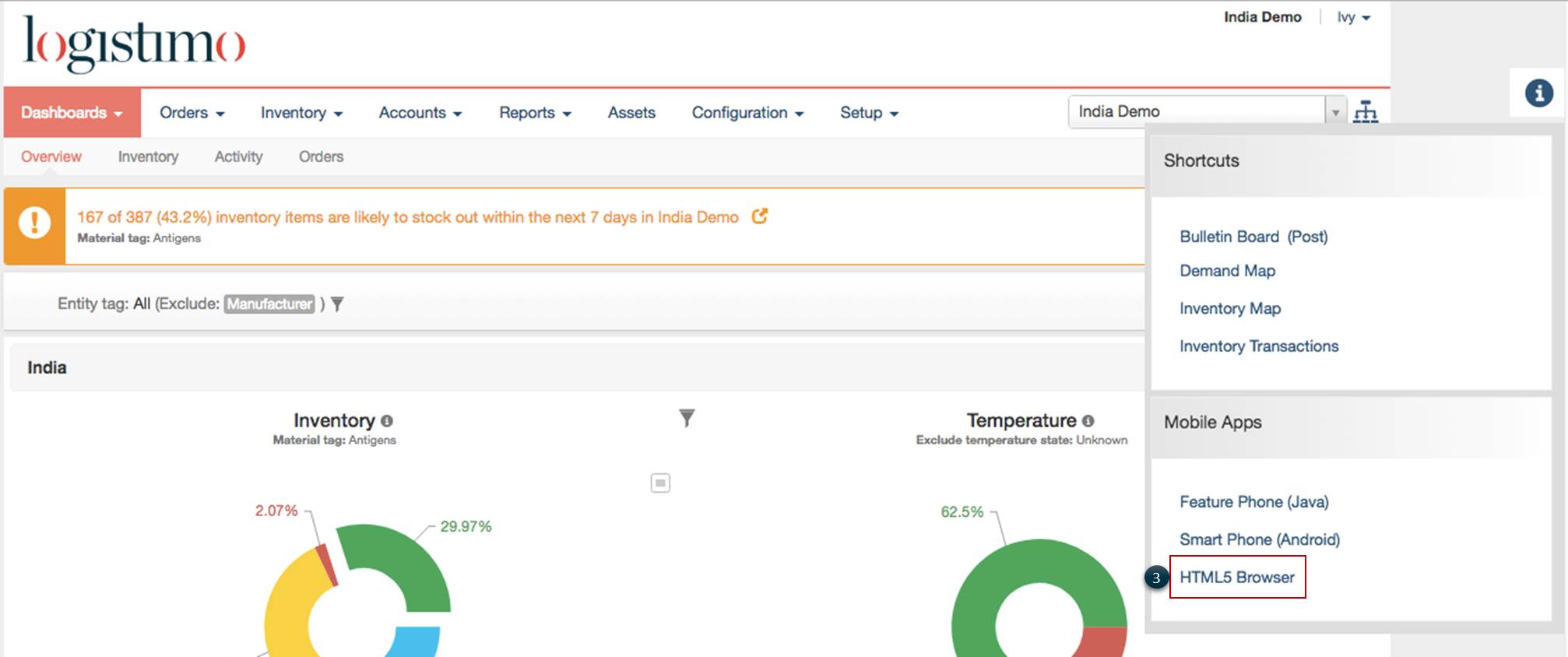The image size is (1568, 657).
Task: Open the India Demo domain selector arrow
Action: click(1335, 112)
